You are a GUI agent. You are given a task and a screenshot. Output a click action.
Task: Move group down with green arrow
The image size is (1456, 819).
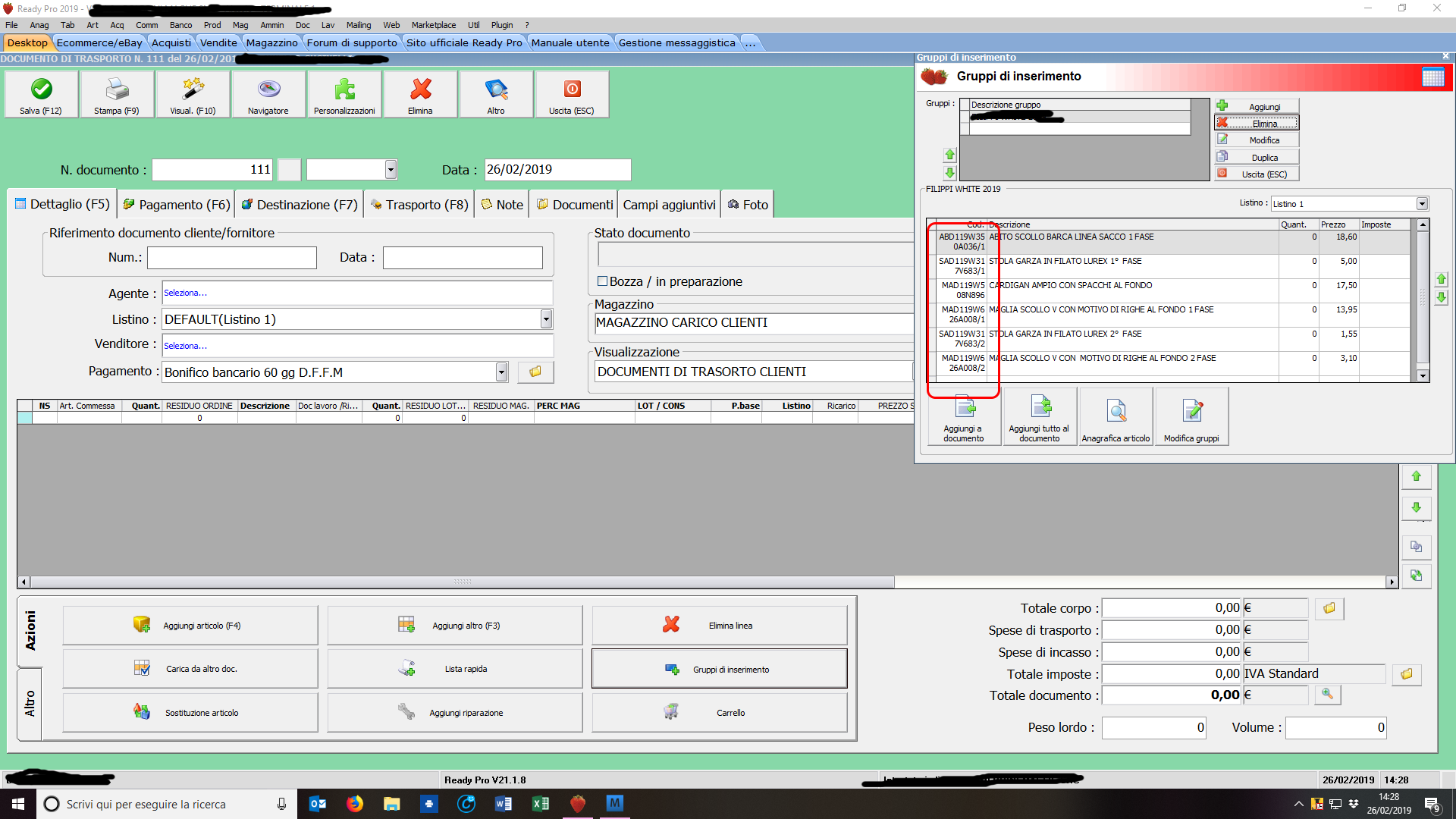949,173
